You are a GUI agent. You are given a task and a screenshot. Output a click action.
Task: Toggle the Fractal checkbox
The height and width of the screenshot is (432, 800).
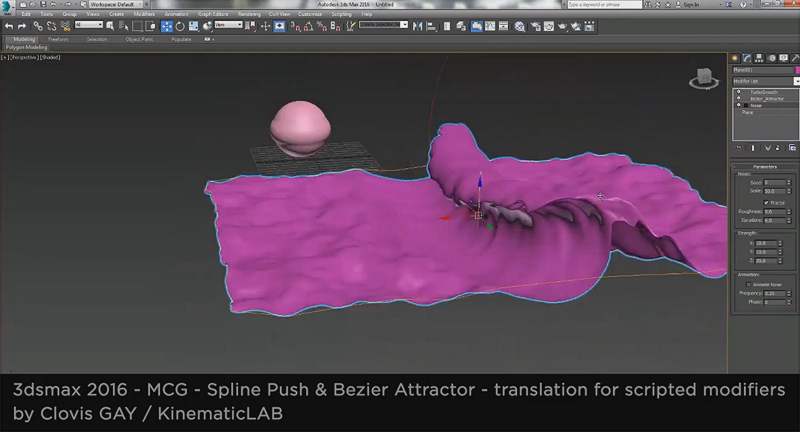click(x=766, y=202)
